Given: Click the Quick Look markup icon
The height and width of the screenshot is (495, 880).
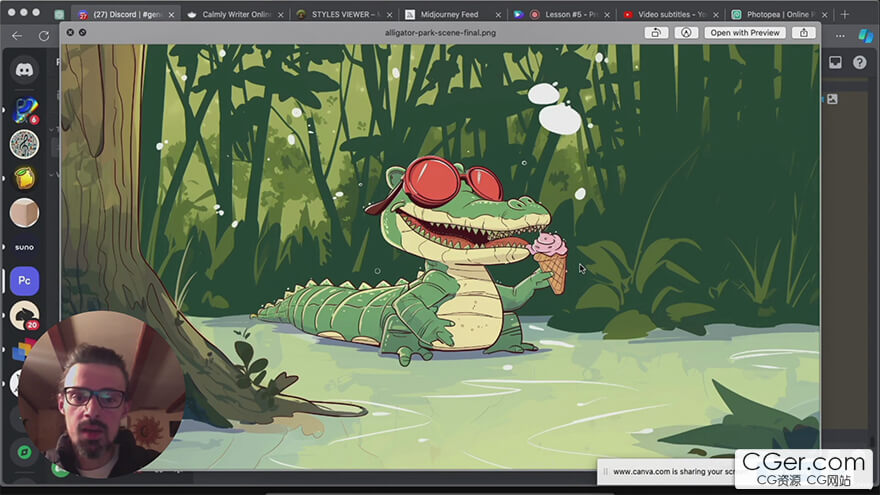Looking at the screenshot, I should 686,33.
